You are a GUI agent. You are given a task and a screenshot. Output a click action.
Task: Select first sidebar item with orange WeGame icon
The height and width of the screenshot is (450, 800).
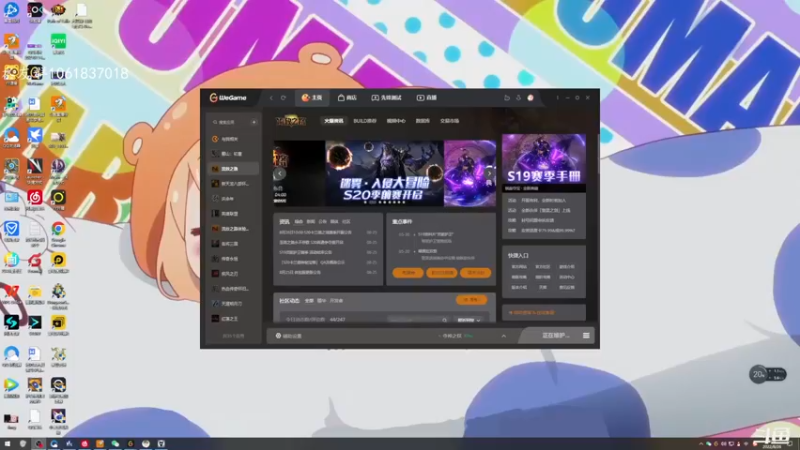click(x=233, y=139)
